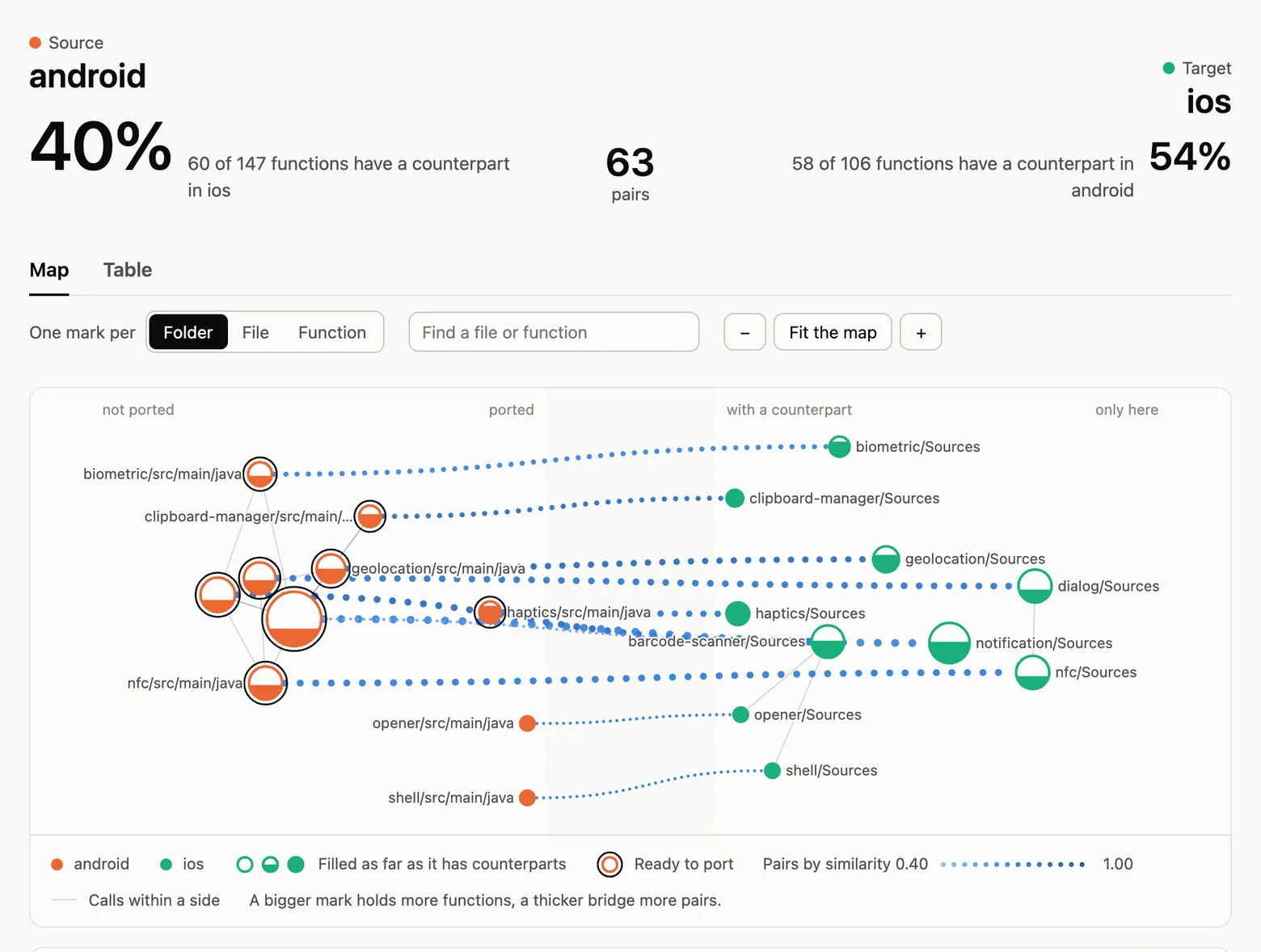Click the Fit the map button
Image resolution: width=1261 pixels, height=952 pixels.
[x=833, y=332]
